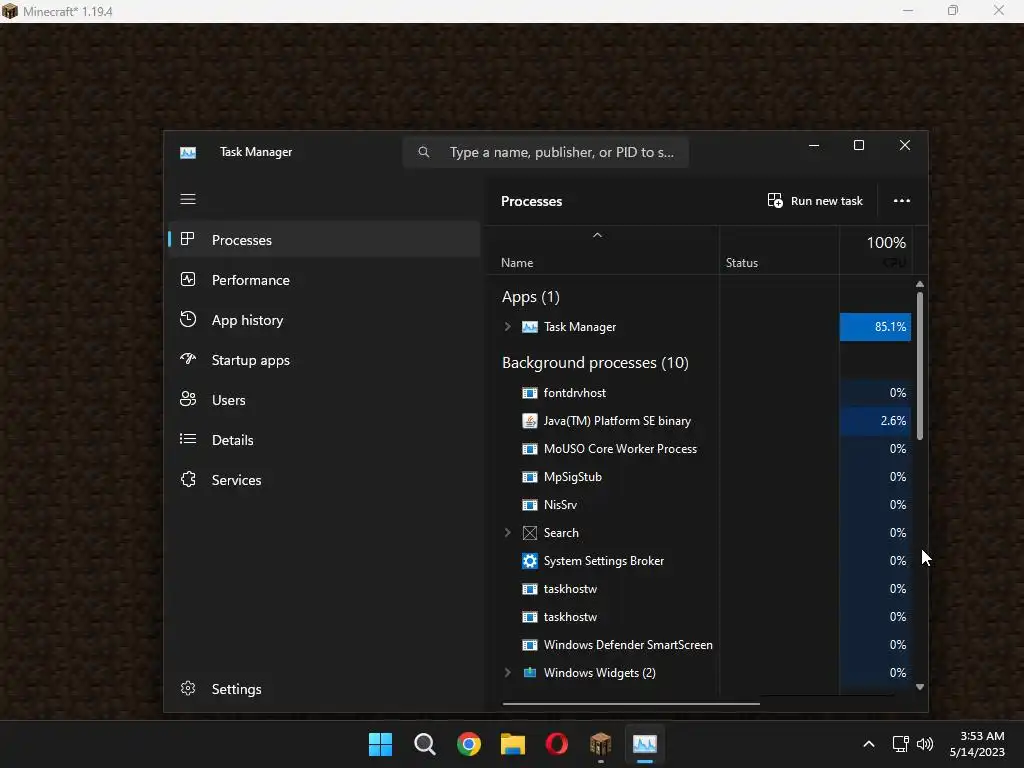Click the Task Manager taskbar icon
This screenshot has height=768, width=1024.
coord(645,744)
